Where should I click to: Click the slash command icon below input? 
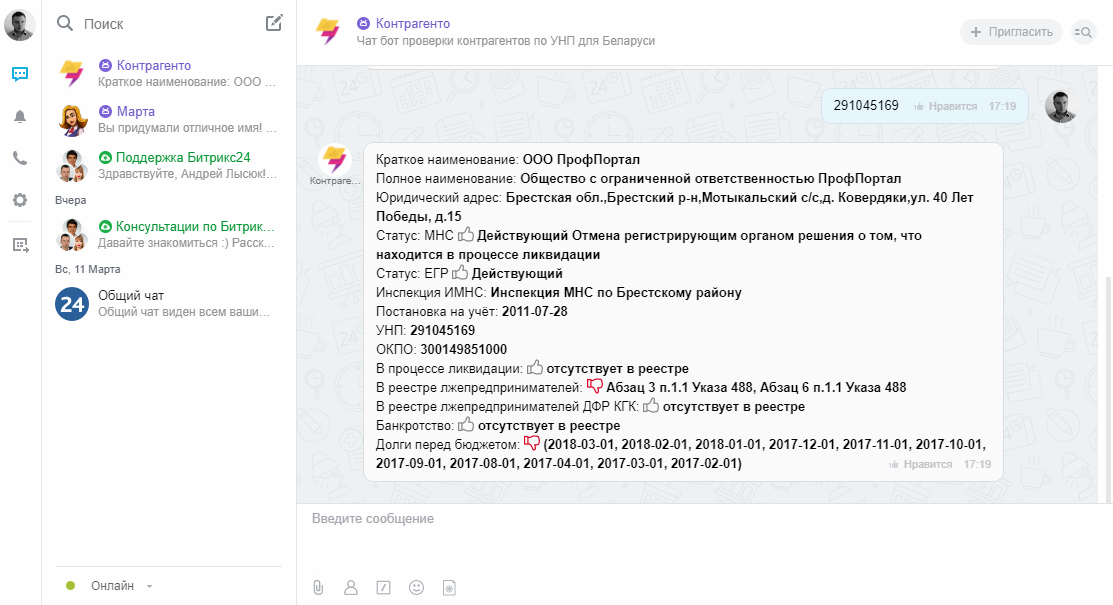click(383, 587)
